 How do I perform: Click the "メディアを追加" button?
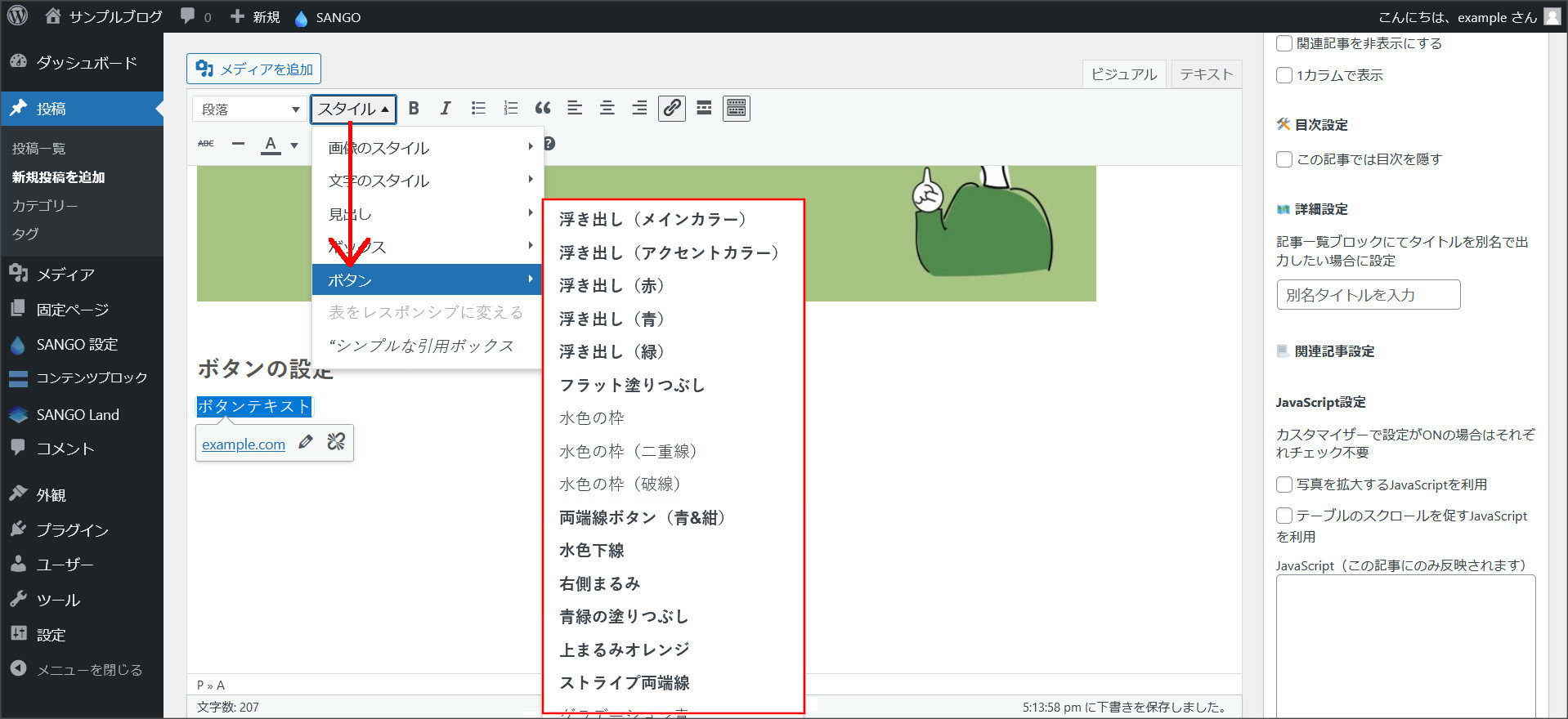pyautogui.click(x=253, y=69)
